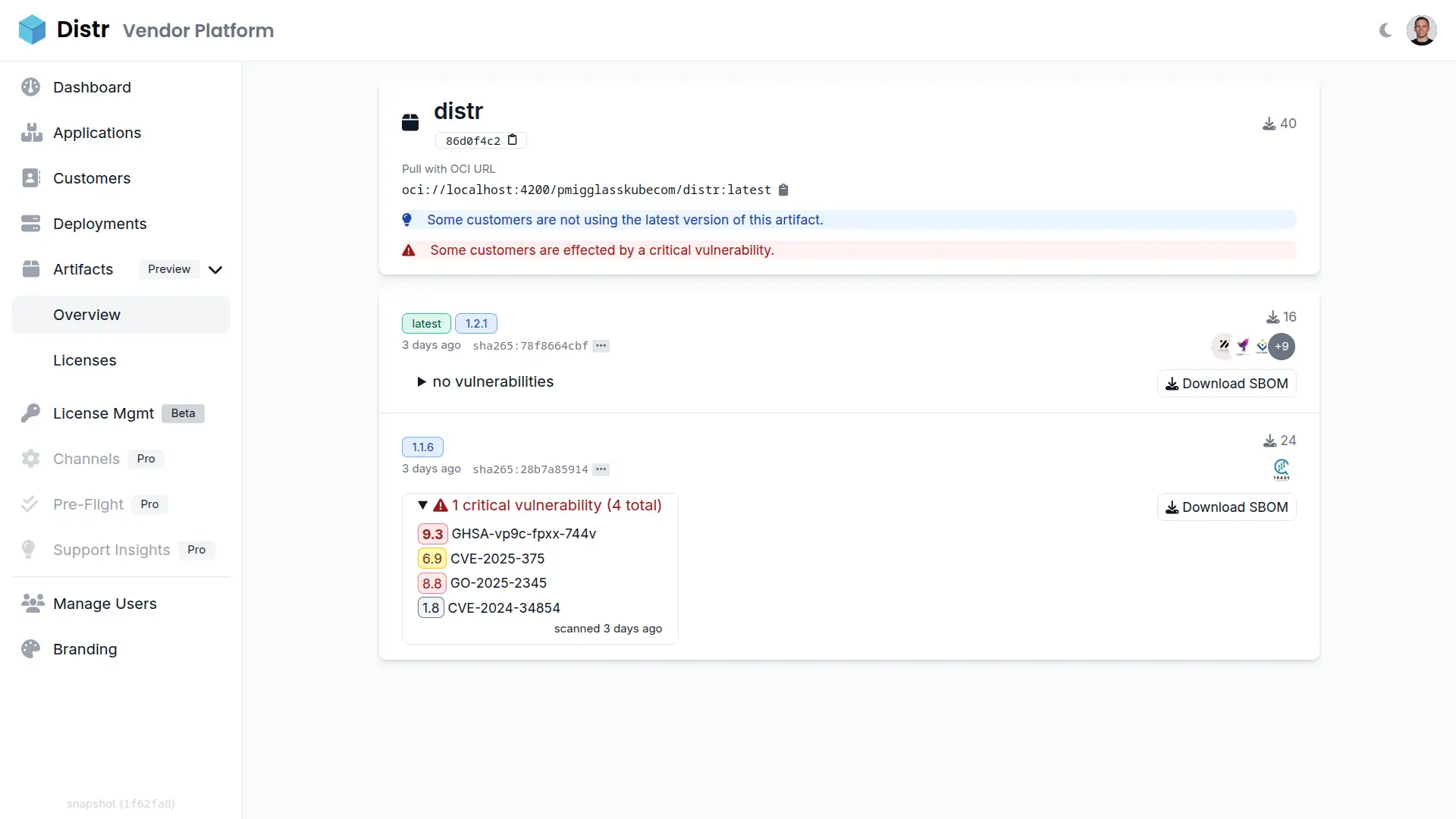Click the Distr cube logo
Screen dimensions: 1456x819
pos(32,30)
